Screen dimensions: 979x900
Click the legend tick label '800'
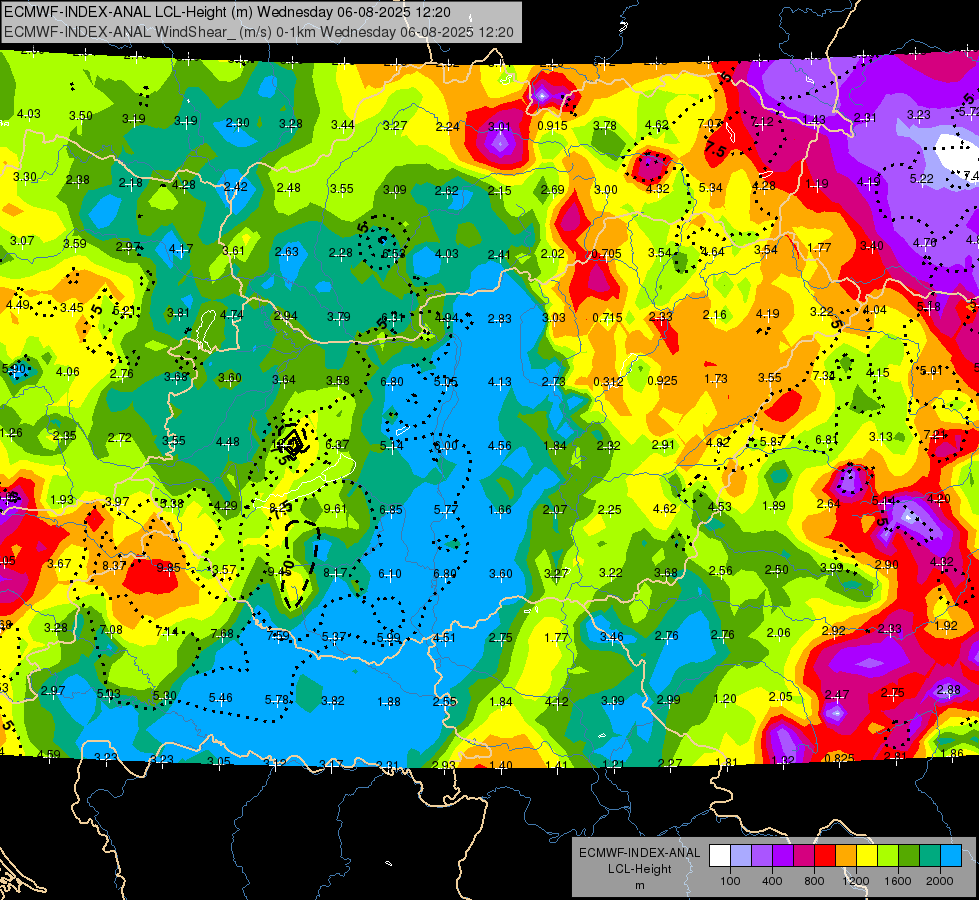(814, 881)
